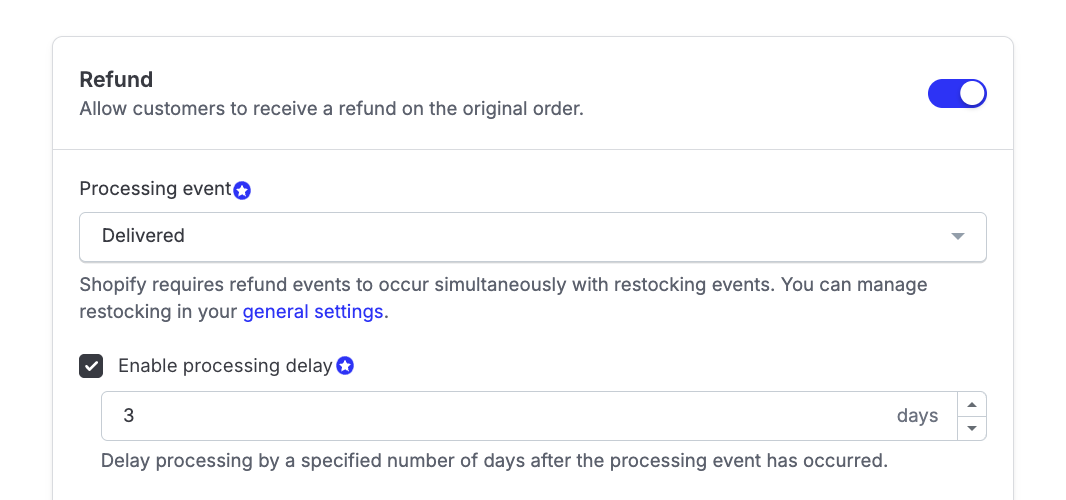Click the star icon beside Enable processing delay
The height and width of the screenshot is (500, 1066).
point(345,366)
